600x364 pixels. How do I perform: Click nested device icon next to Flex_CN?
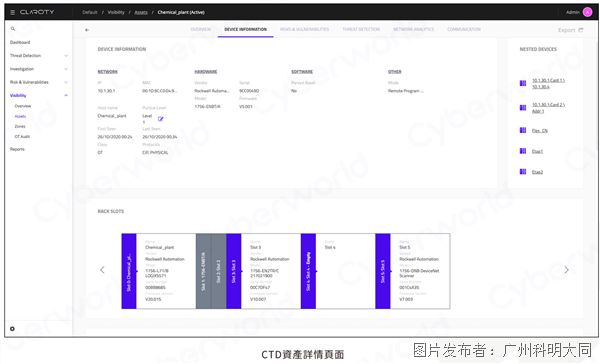click(x=523, y=131)
